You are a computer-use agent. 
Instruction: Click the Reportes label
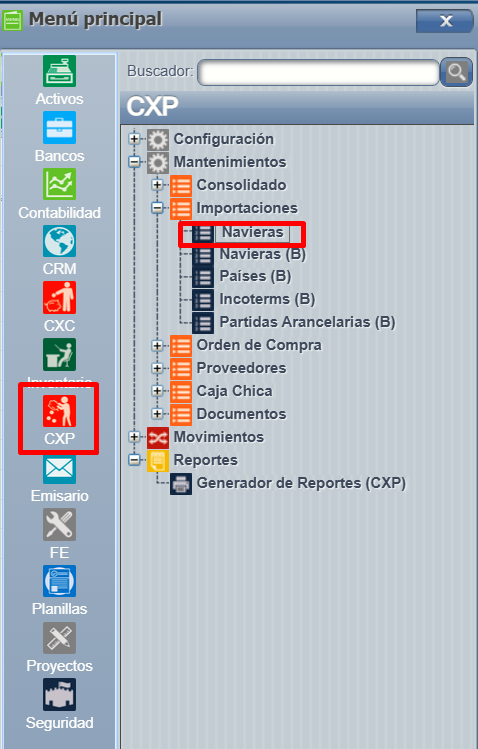(x=205, y=460)
